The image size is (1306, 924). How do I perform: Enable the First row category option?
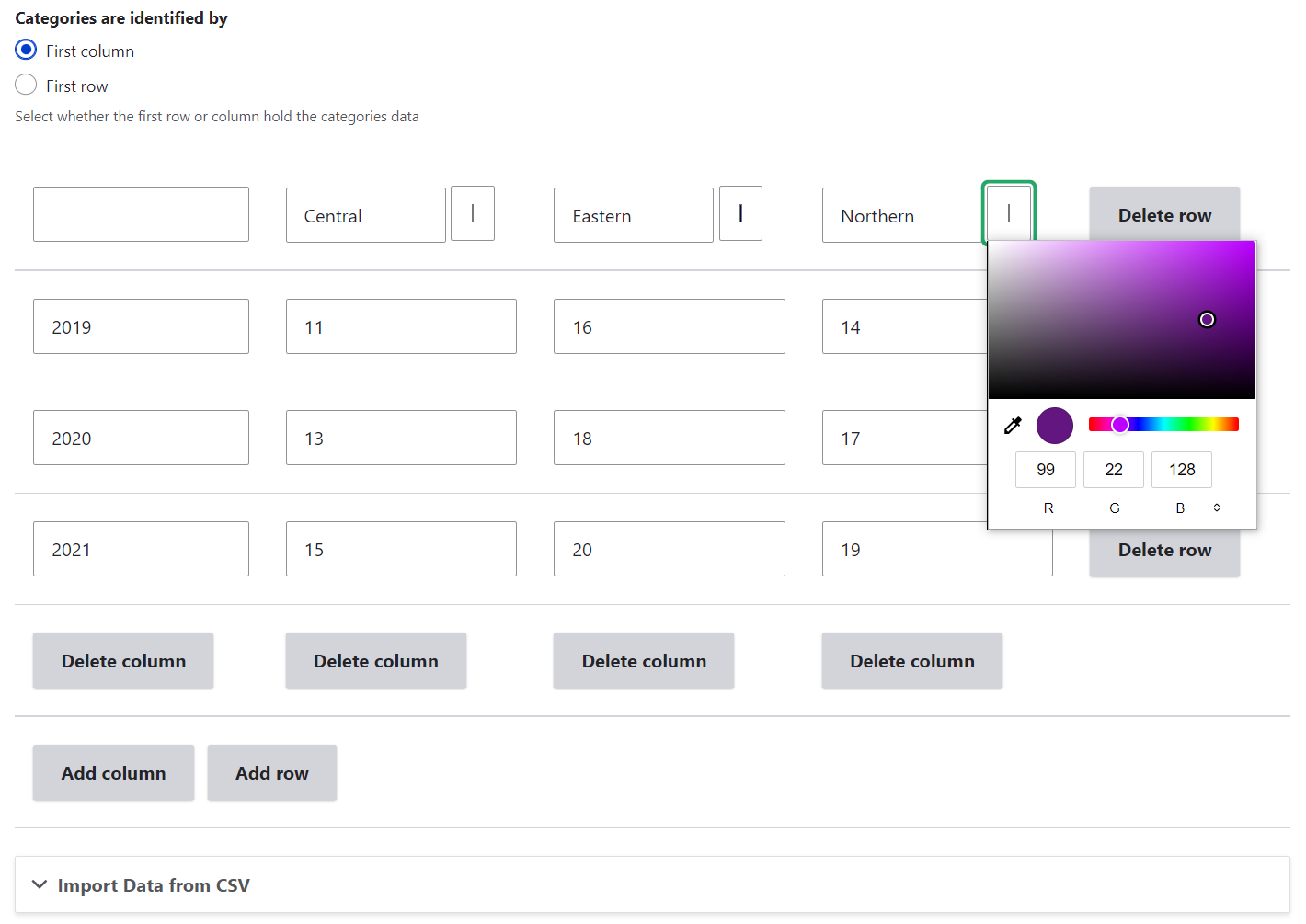pos(26,84)
